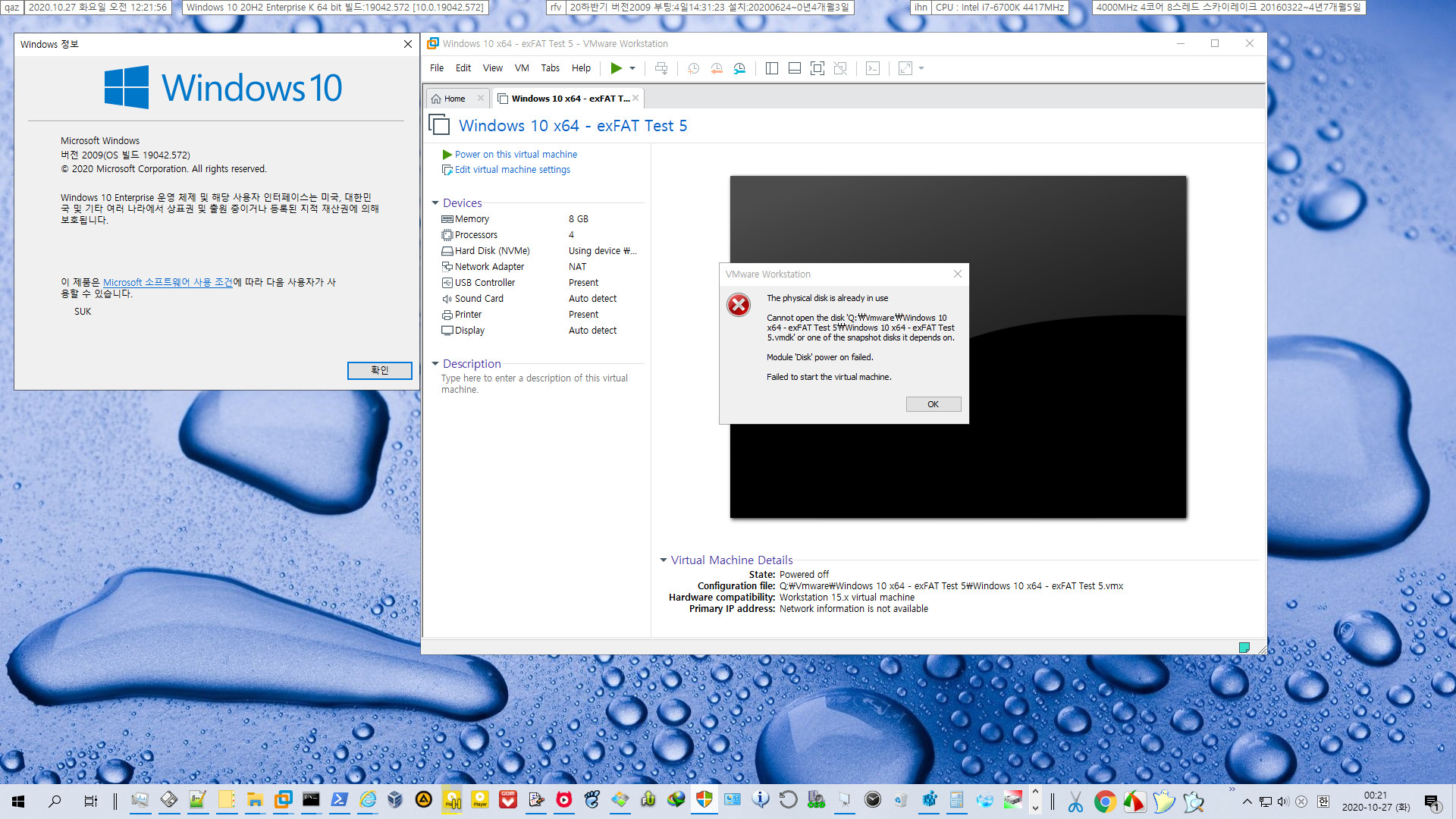Close the Windows 10 x64 exFAT tab X
The width and height of the screenshot is (1456, 819).
635,98
